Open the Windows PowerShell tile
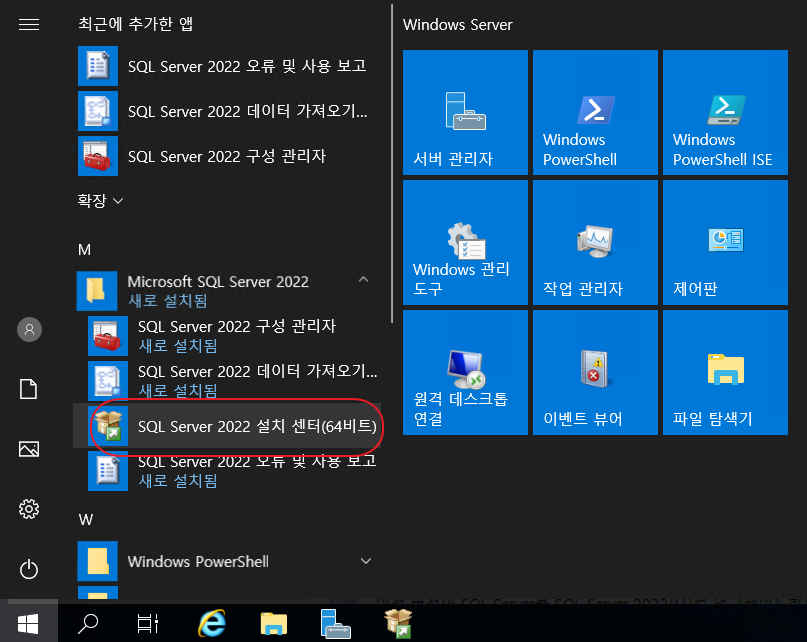The height and width of the screenshot is (642, 807). coord(595,112)
